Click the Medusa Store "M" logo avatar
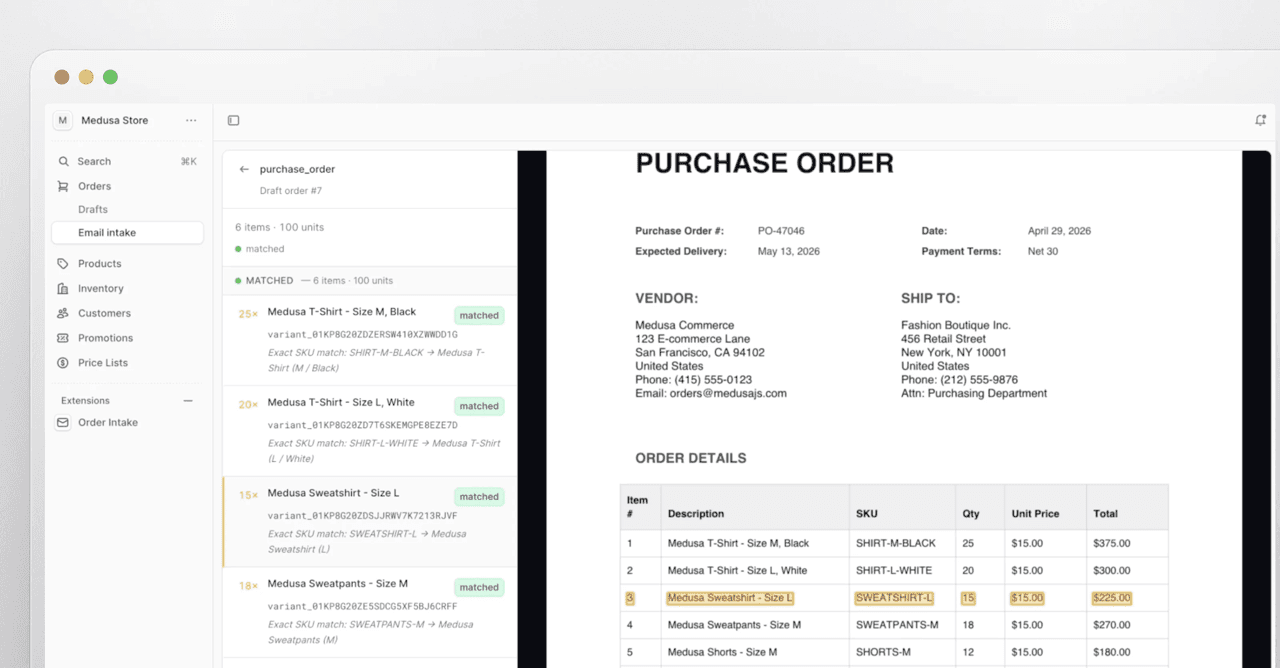Viewport: 1280px width, 668px height. (x=62, y=120)
